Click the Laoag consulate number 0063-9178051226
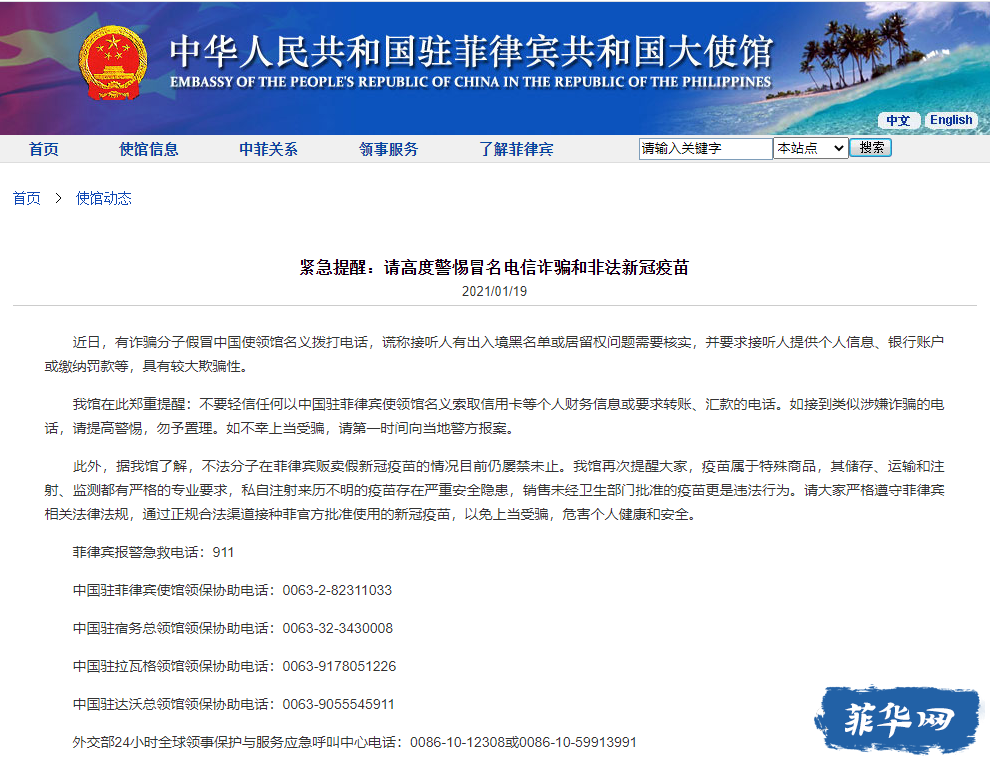The width and height of the screenshot is (990, 766). coord(339,666)
